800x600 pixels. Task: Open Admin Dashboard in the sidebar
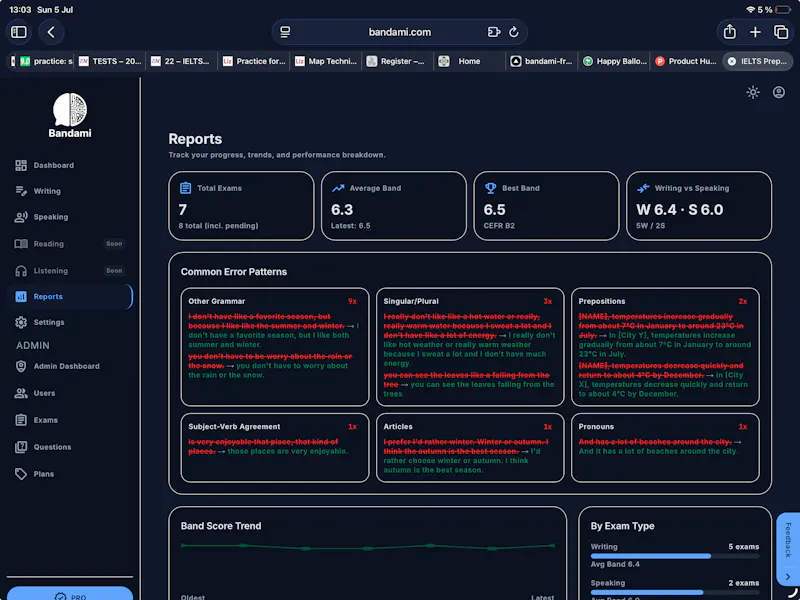pos(70,366)
